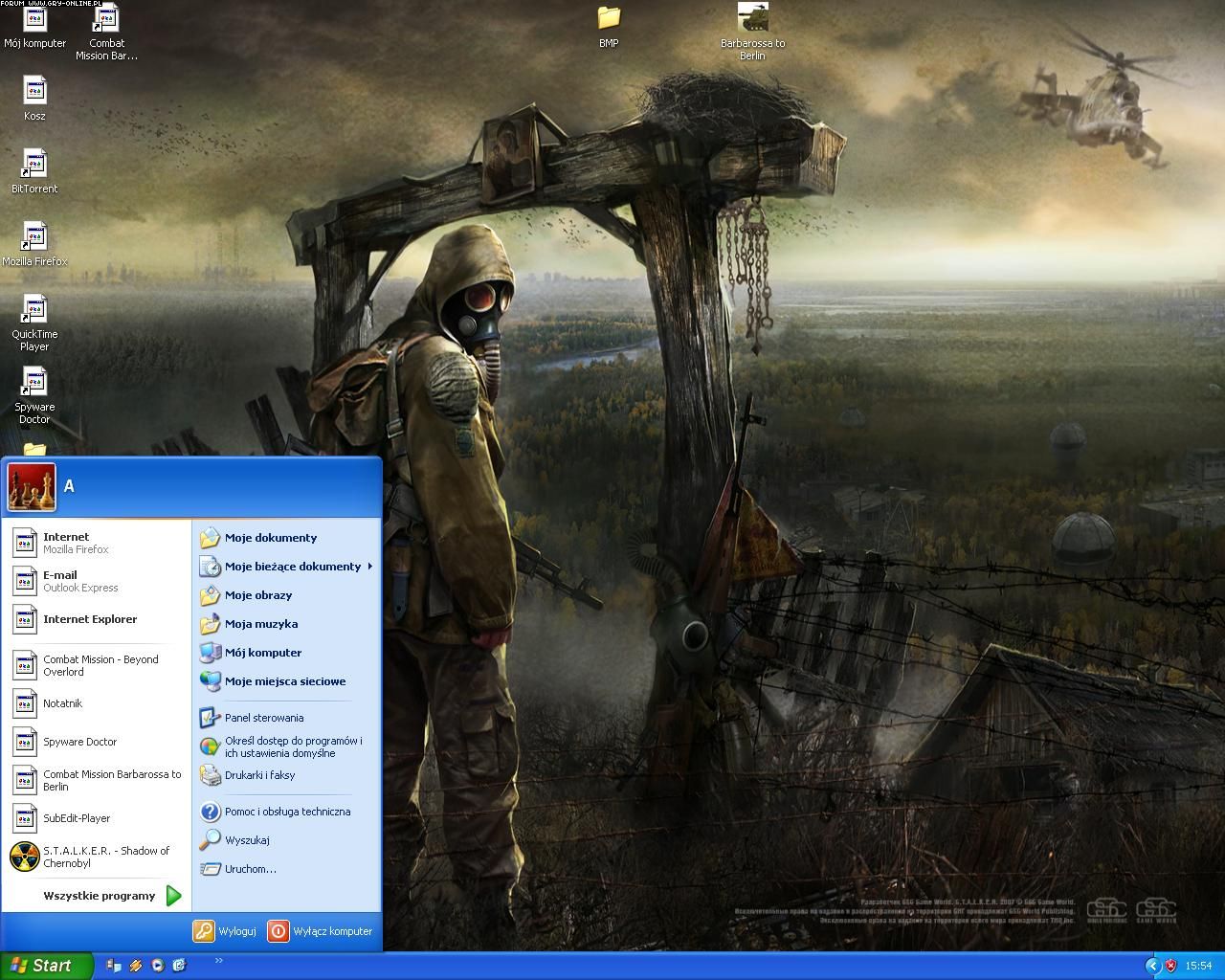The image size is (1225, 980).
Task: Open Notatnik from the Start menu
Action: (96, 703)
